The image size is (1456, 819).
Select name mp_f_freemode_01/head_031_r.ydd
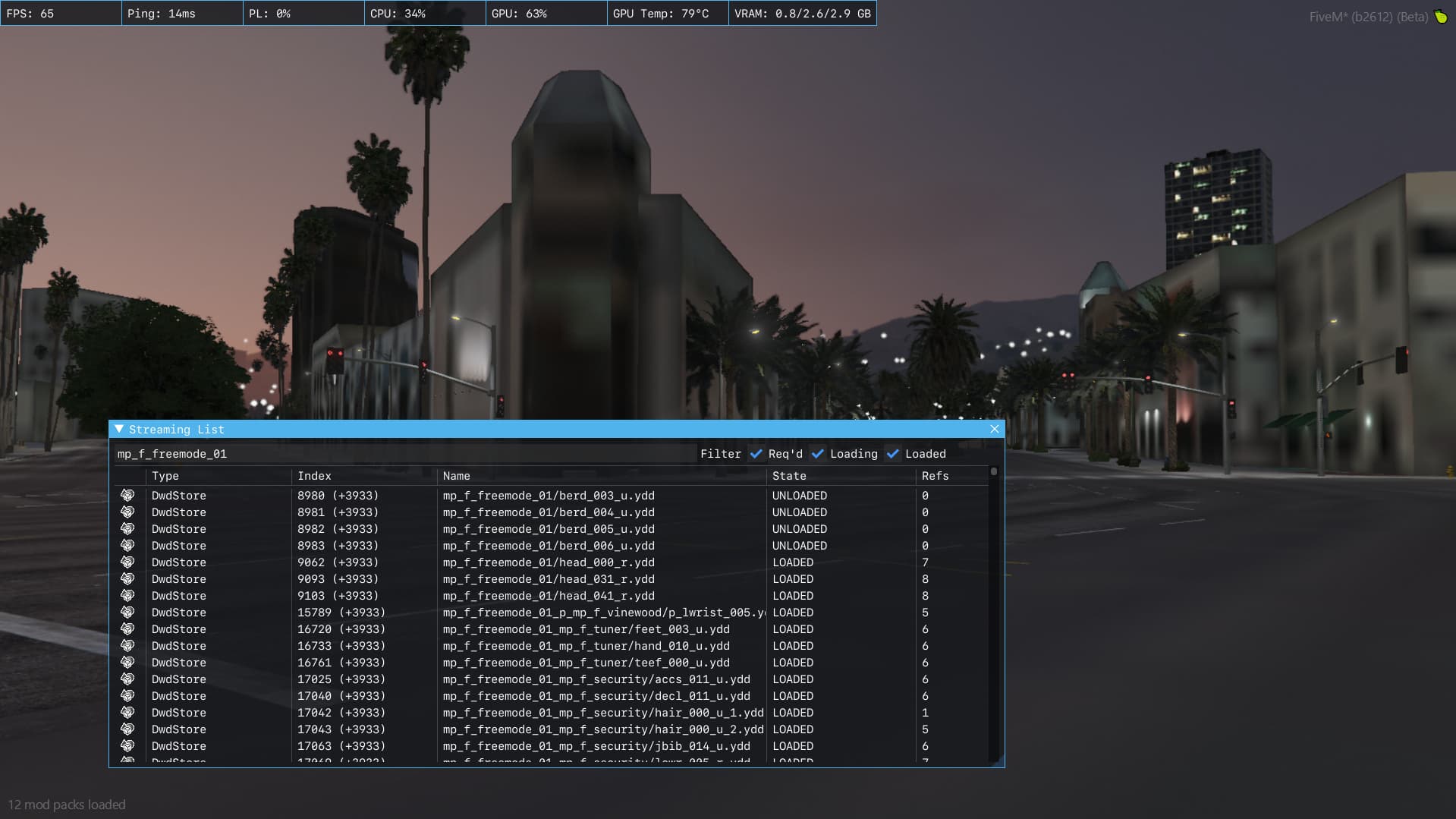click(x=549, y=579)
